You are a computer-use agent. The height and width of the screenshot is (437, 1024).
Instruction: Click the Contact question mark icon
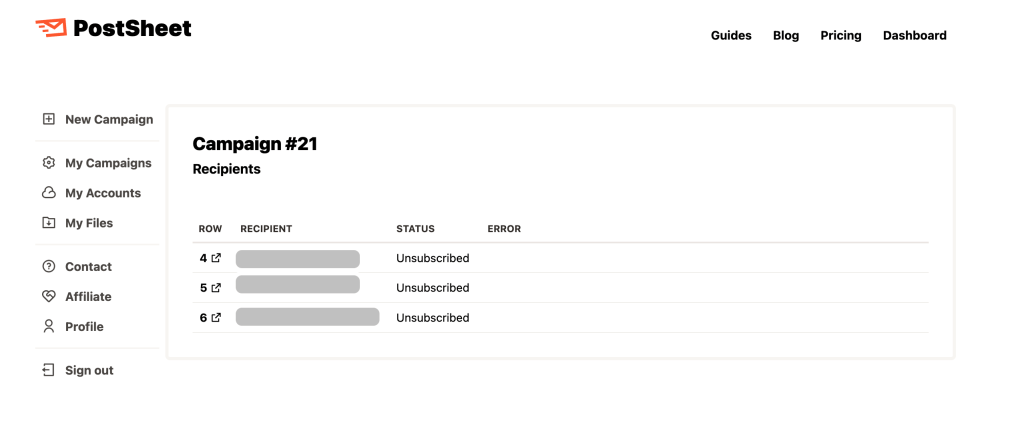click(x=48, y=267)
